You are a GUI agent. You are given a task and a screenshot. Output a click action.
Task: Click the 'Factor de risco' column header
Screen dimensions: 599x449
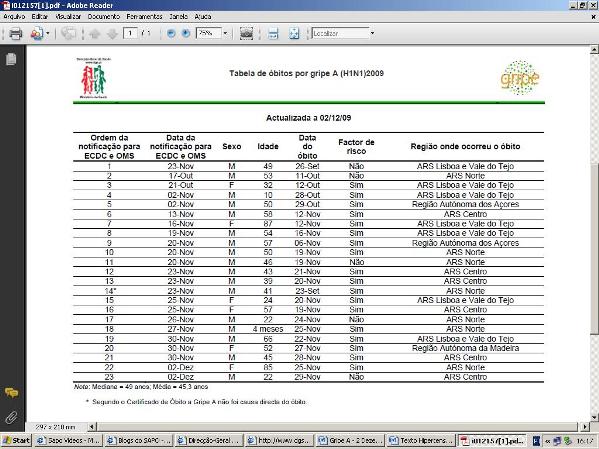tap(356, 147)
